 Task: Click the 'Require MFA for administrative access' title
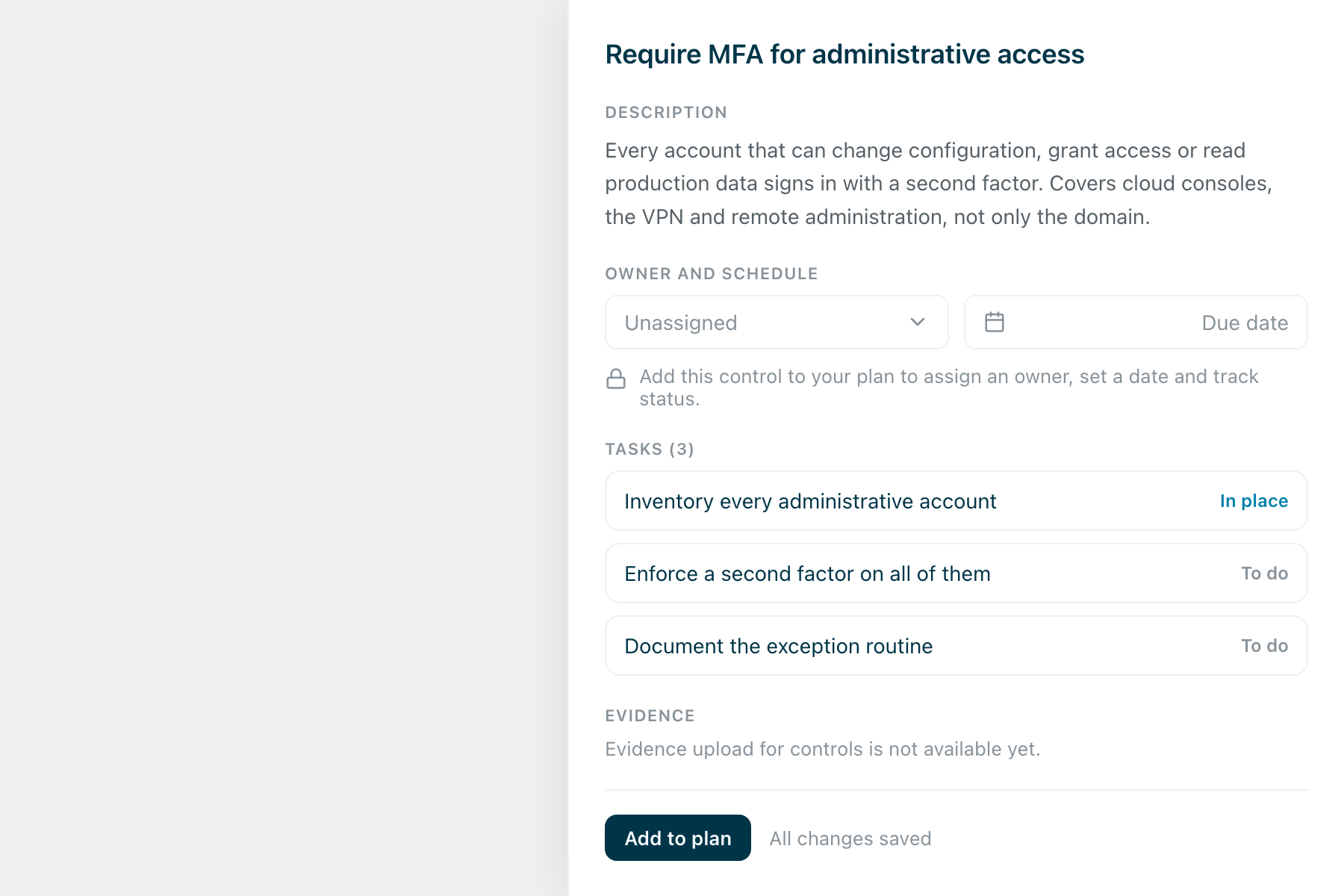(844, 55)
